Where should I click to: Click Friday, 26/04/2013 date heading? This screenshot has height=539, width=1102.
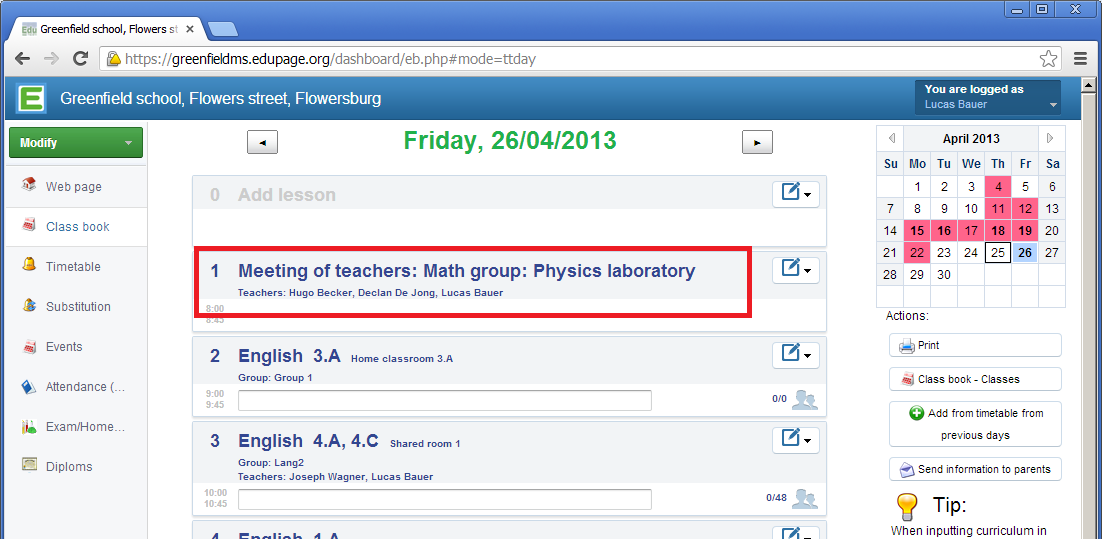pos(510,141)
